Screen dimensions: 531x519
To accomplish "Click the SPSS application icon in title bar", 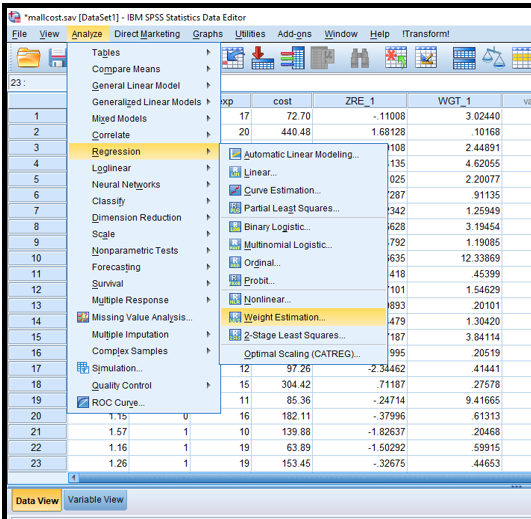I will coord(14,17).
